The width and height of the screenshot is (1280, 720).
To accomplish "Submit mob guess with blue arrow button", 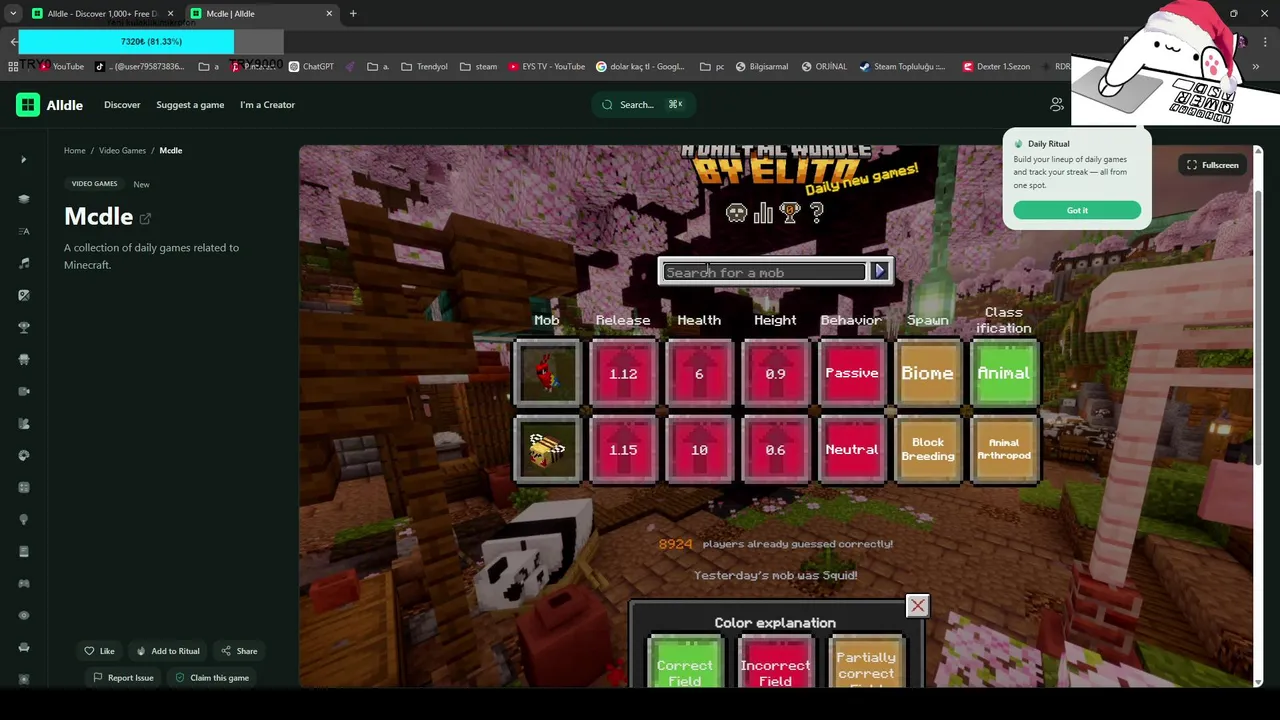I will click(880, 271).
